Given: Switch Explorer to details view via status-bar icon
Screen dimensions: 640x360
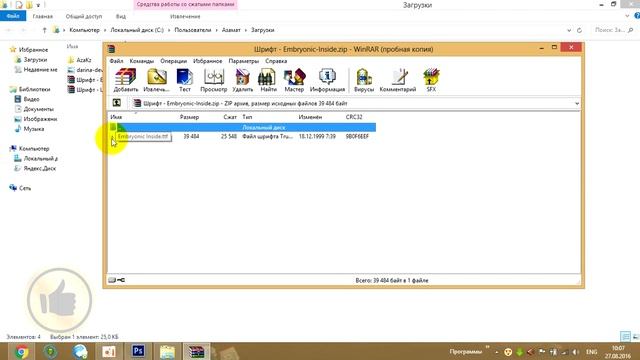Looking at the screenshot, I should click(x=625, y=337).
